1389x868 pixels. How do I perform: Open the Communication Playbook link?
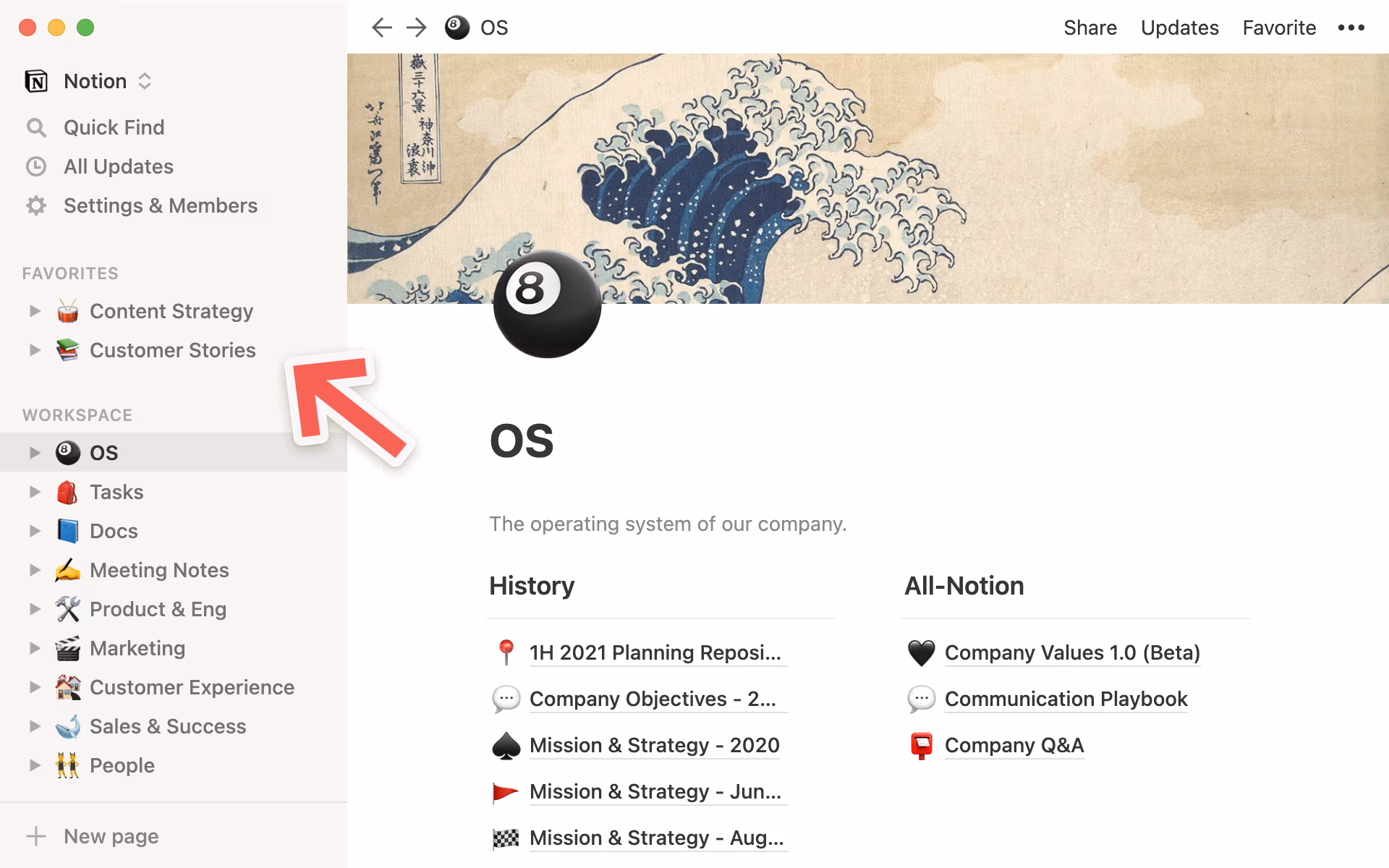coord(1066,699)
